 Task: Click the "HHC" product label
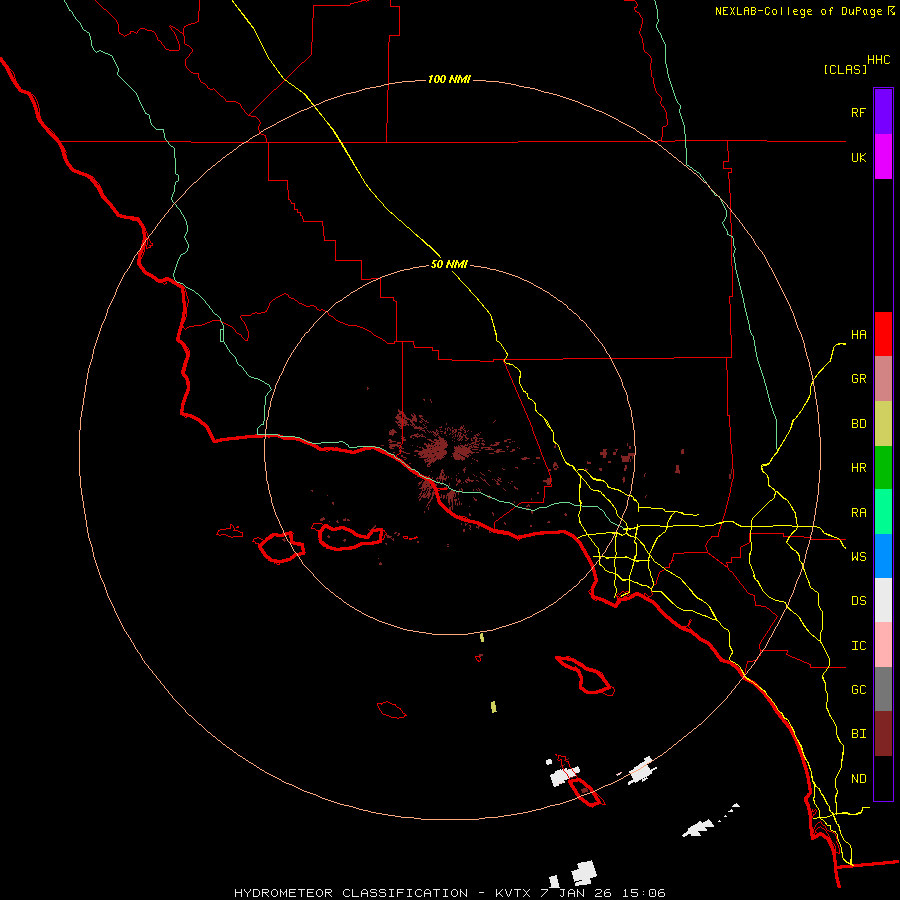coord(879,60)
